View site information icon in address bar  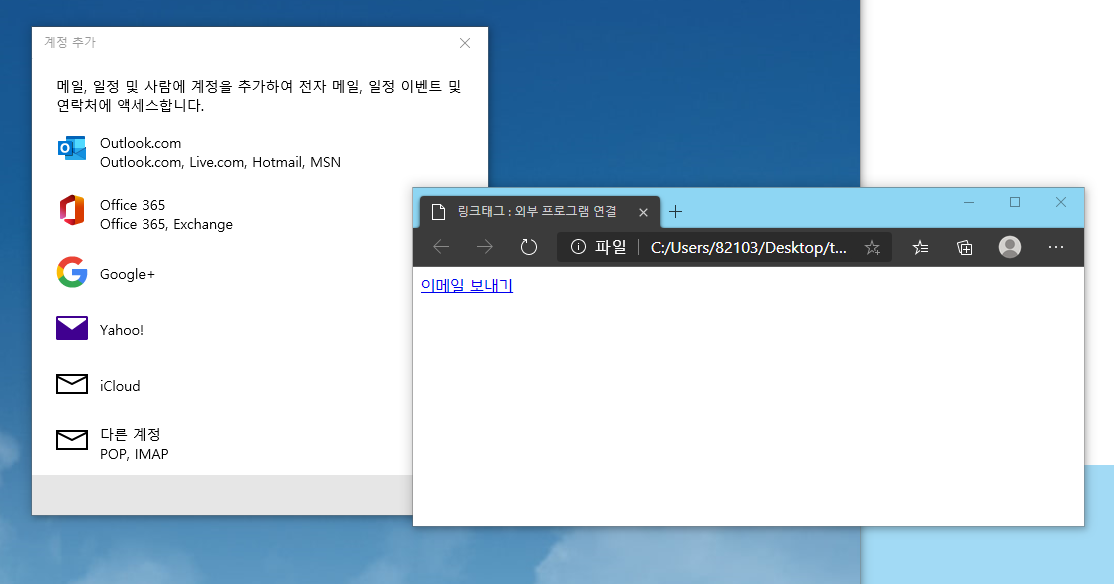coord(578,247)
